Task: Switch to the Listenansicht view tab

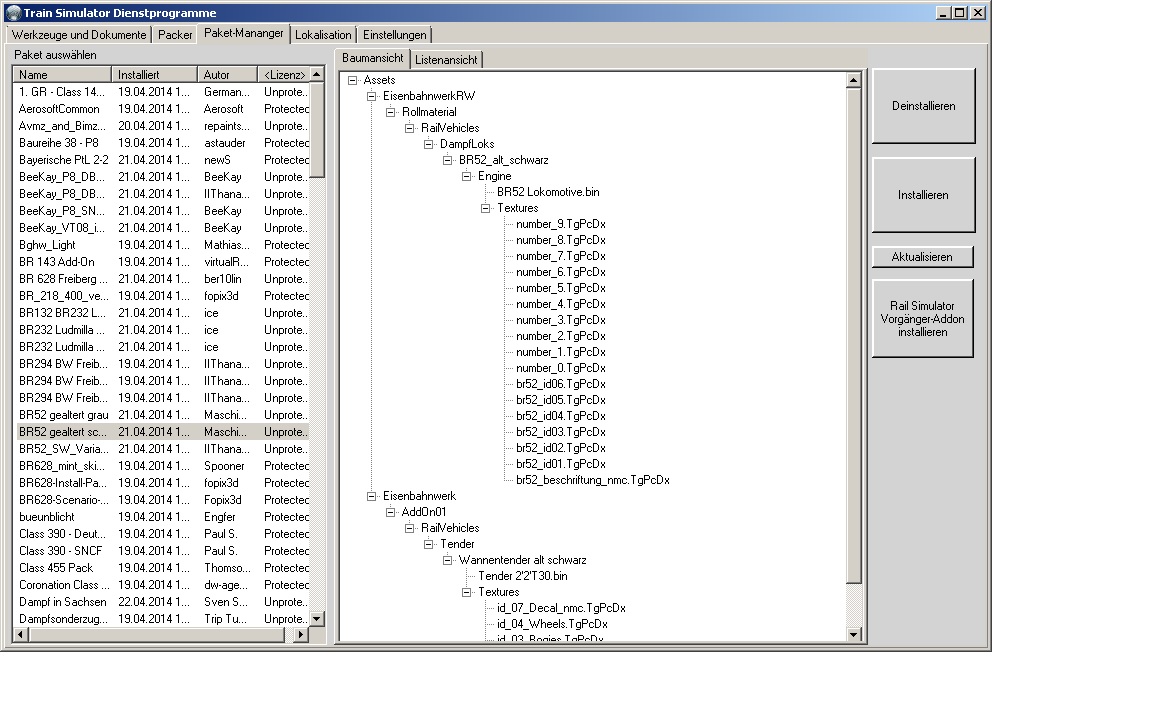Action: point(446,60)
